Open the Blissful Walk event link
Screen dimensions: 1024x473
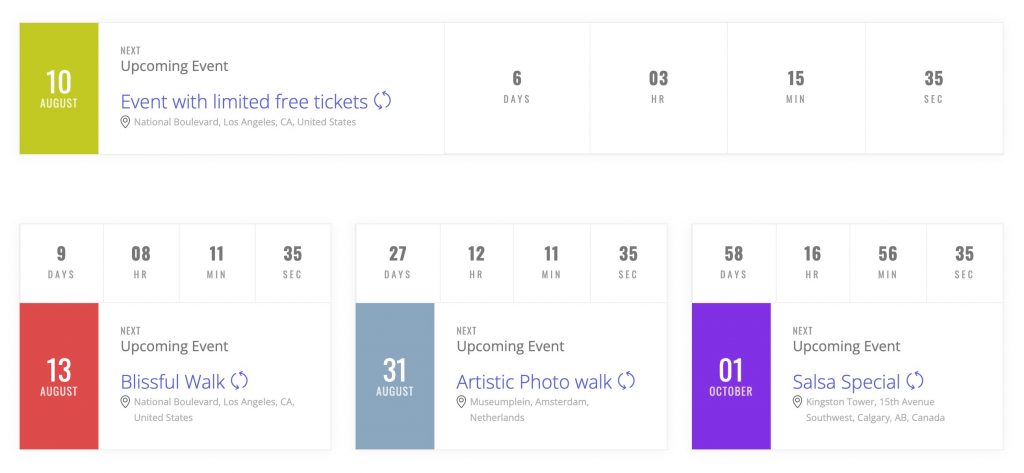173,382
